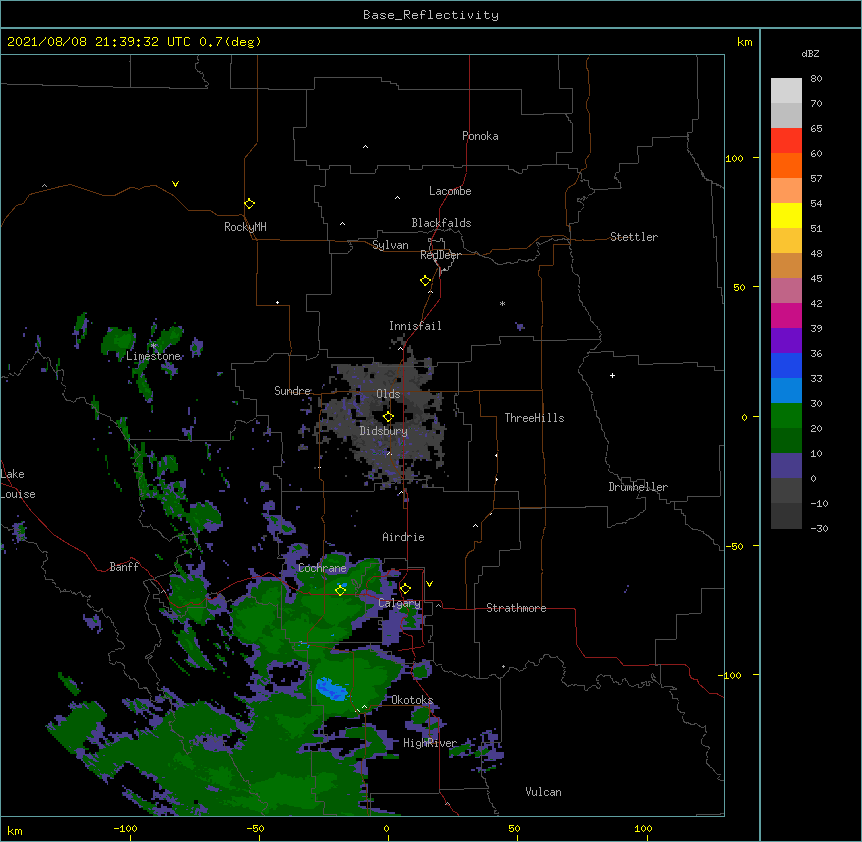Screen dimensions: 862x842
Task: Click the yellow diamond marker above Calgary
Action: pos(405,589)
